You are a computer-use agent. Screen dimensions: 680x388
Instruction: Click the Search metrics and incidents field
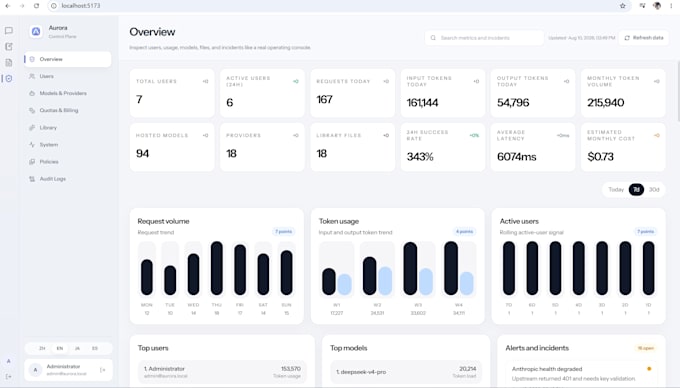[484, 38]
